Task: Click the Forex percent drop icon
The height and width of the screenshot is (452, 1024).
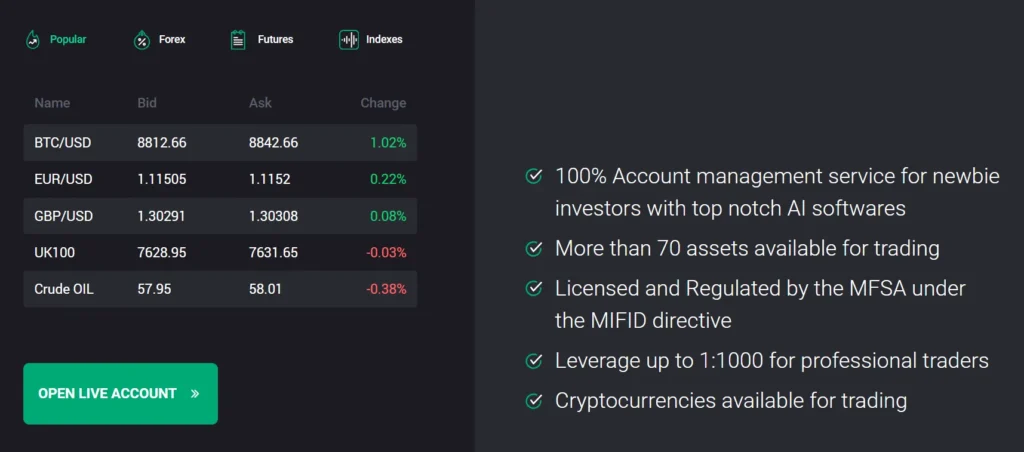Action: pos(141,40)
